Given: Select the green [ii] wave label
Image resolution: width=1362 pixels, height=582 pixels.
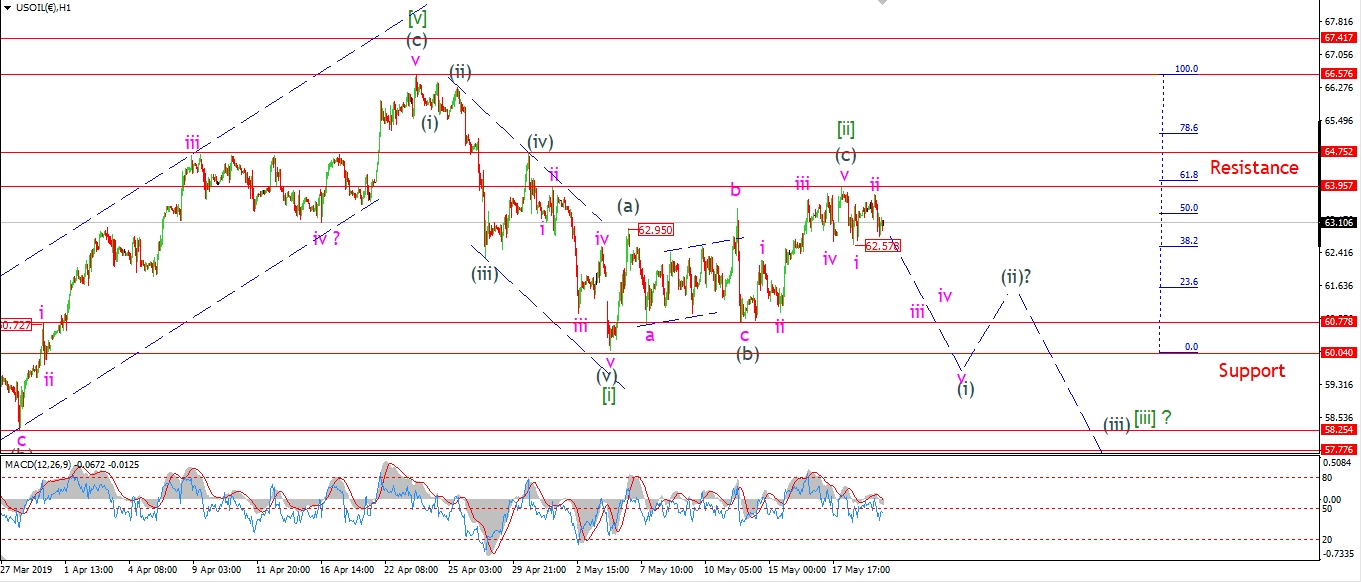Looking at the screenshot, I should point(845,129).
